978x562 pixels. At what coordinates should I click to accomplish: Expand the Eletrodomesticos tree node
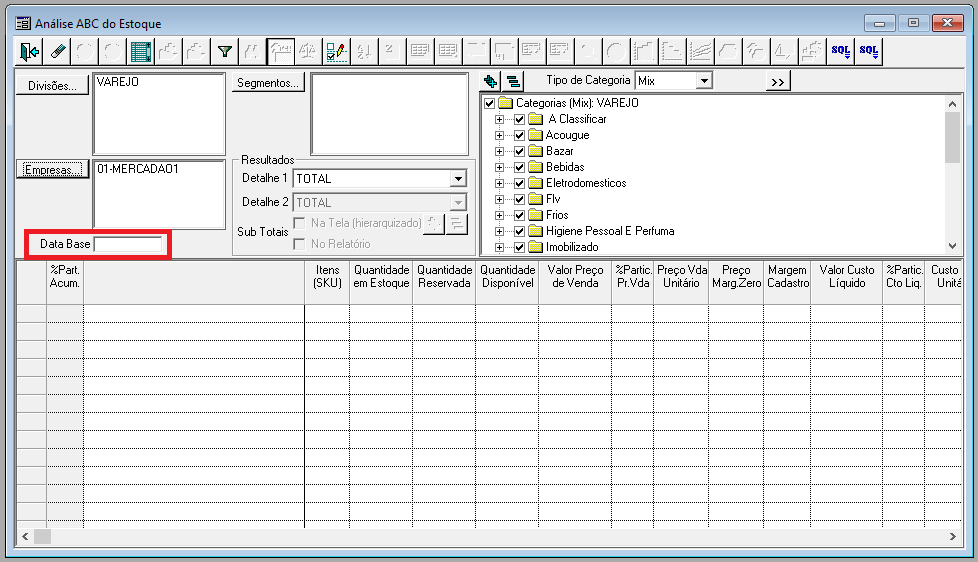tap(499, 183)
